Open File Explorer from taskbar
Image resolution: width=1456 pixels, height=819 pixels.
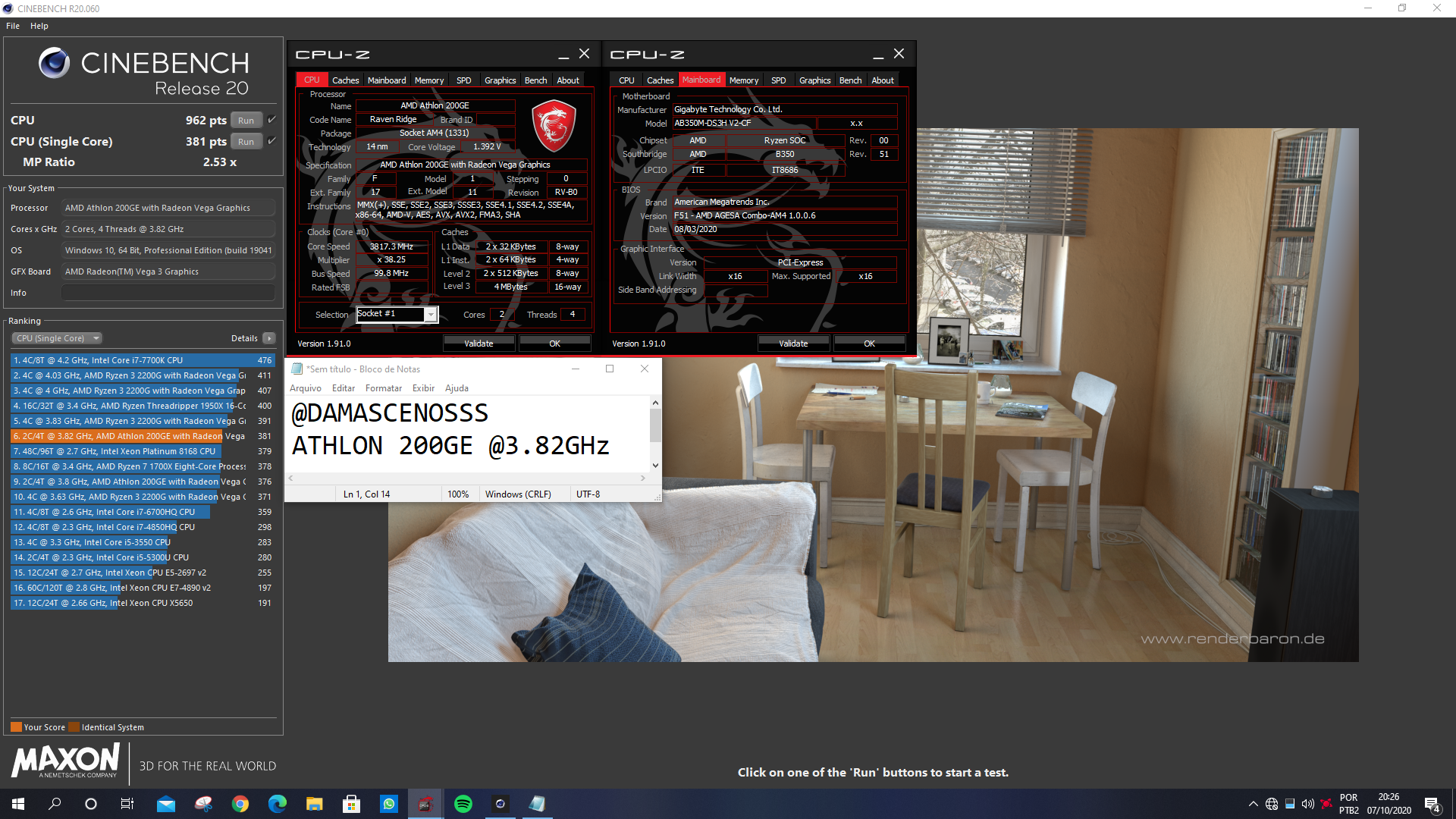315,804
